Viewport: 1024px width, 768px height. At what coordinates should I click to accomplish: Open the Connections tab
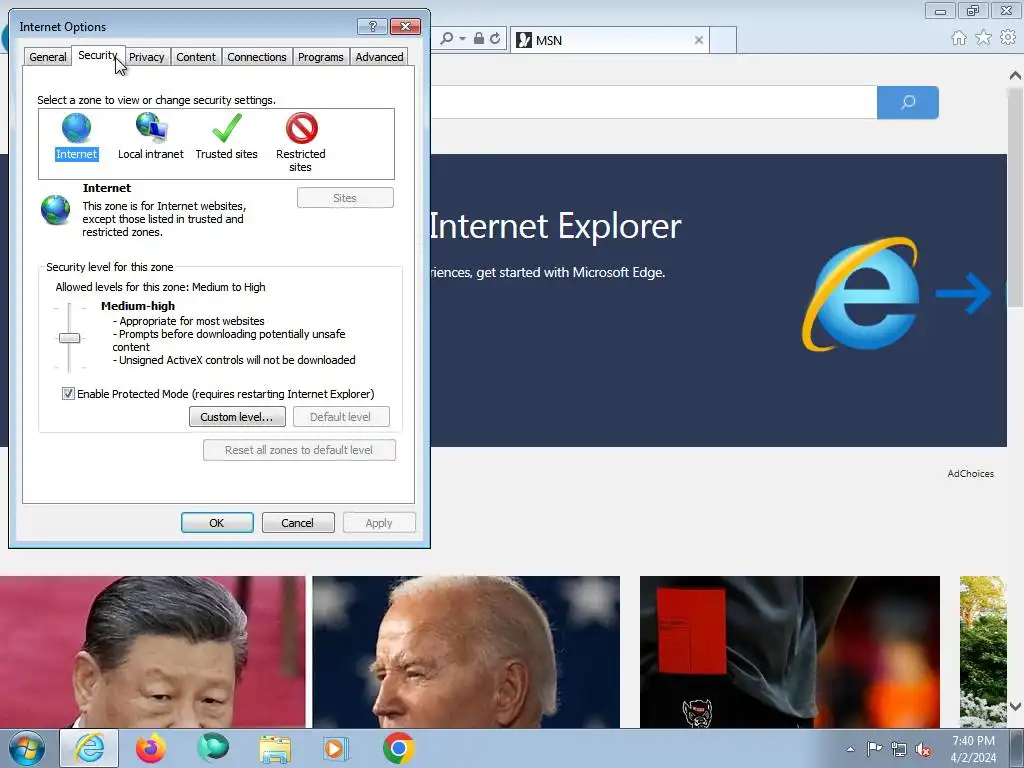[257, 57]
